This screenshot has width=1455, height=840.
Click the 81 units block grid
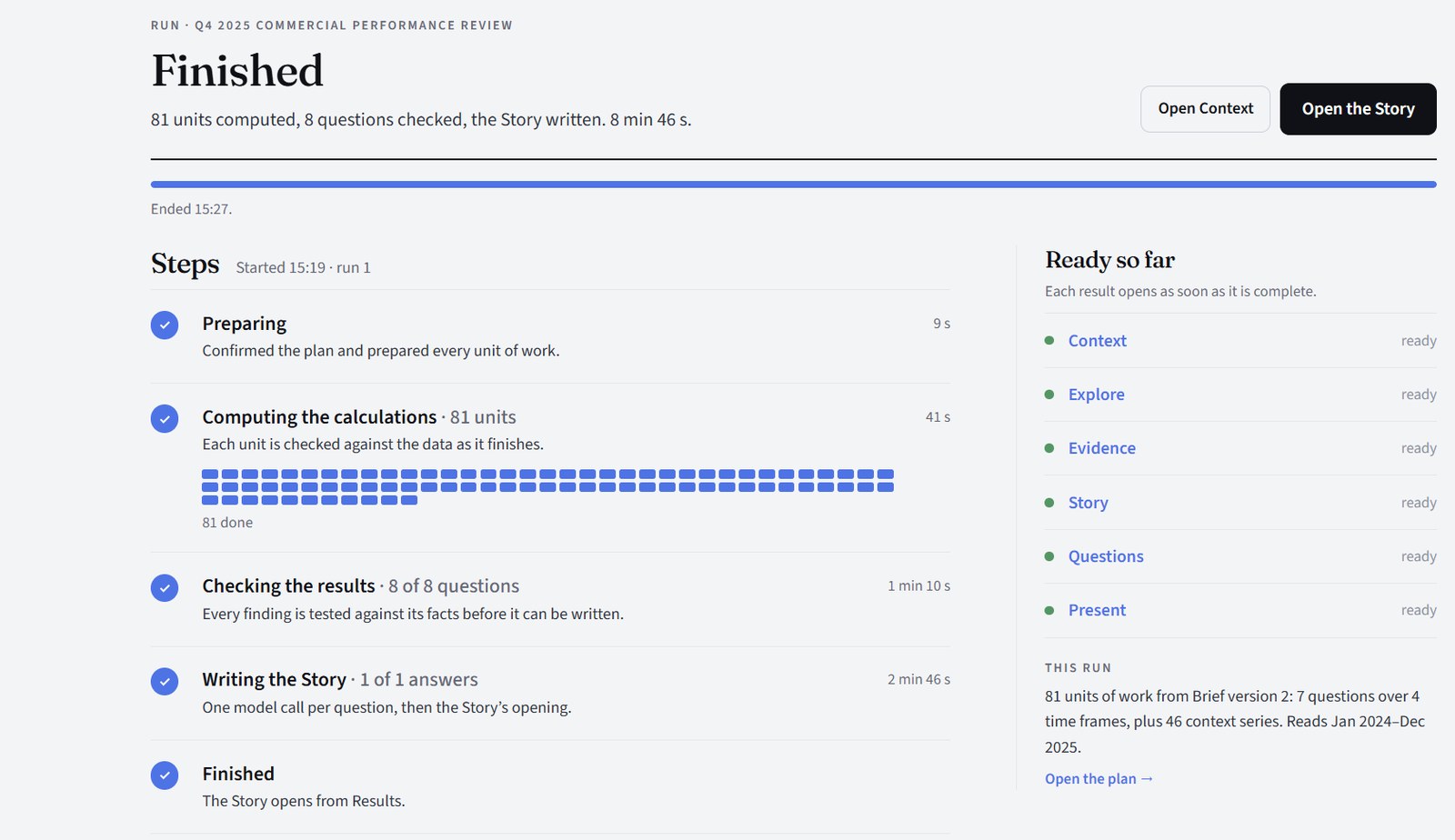coord(547,487)
